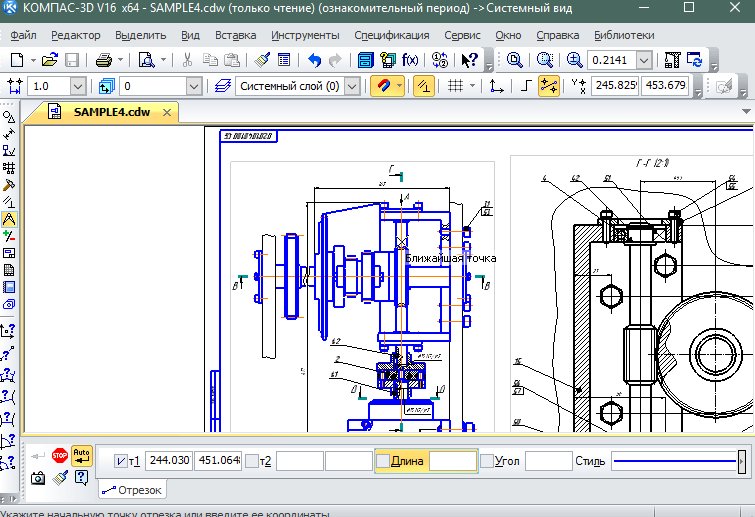Screen dimensions: 755x517
Task: Click the copy properties brush icon
Action: coord(262,60)
